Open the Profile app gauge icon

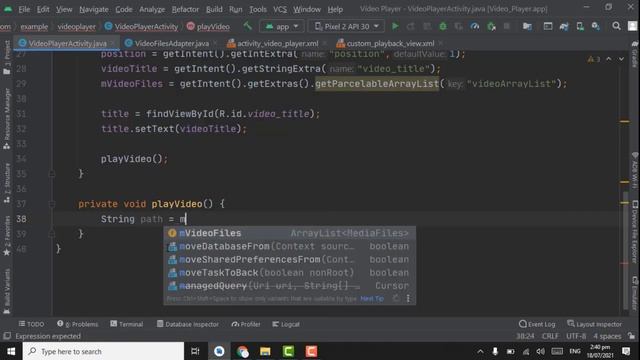[475, 27]
